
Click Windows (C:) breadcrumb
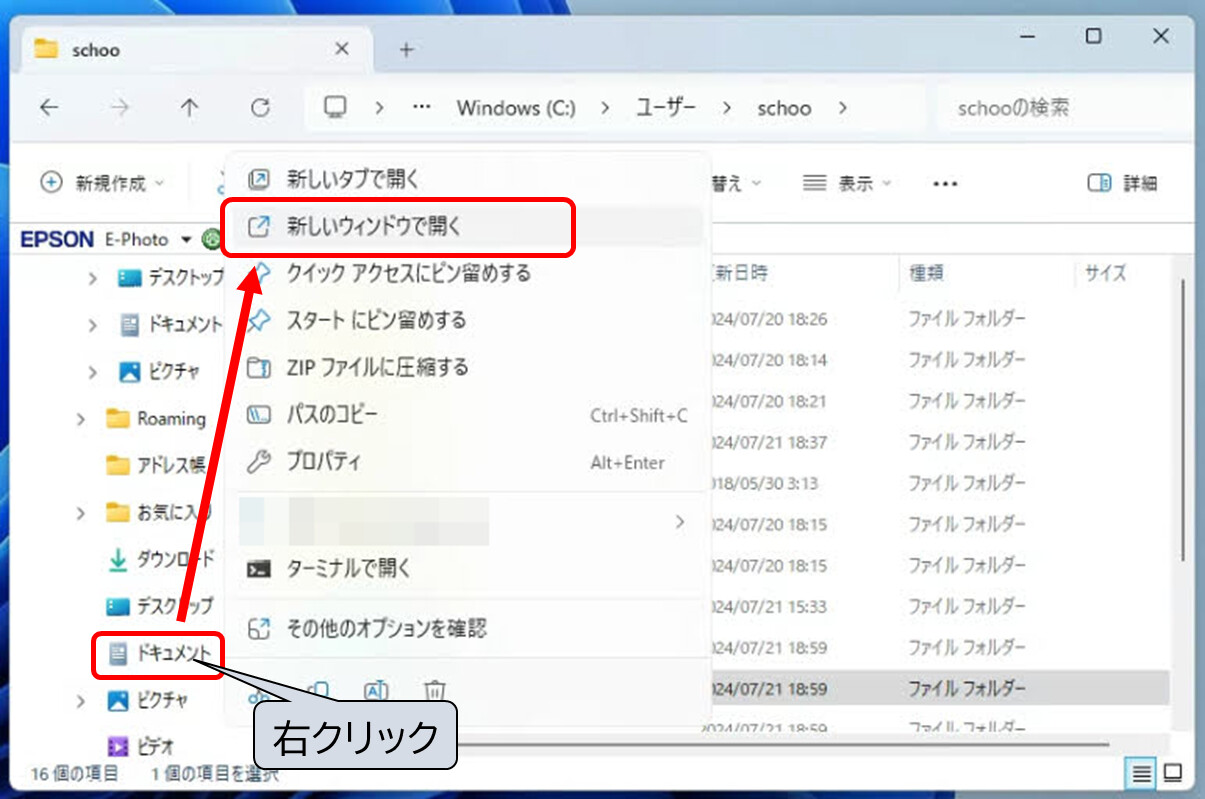(516, 108)
